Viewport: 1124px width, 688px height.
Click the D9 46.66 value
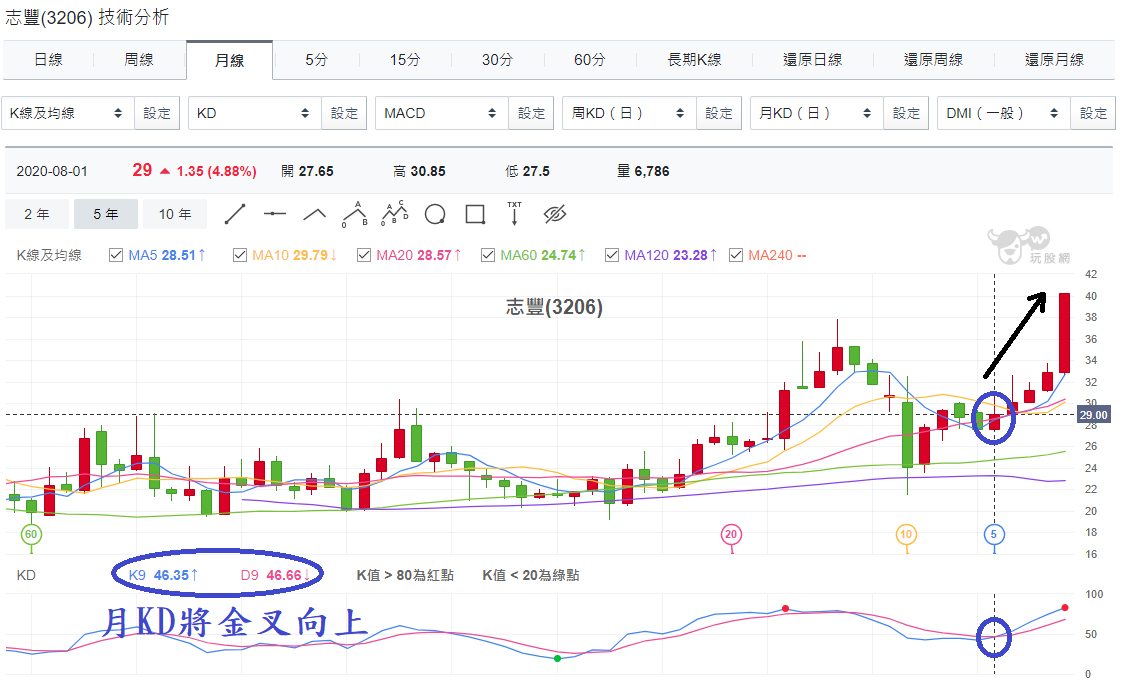[x=276, y=575]
